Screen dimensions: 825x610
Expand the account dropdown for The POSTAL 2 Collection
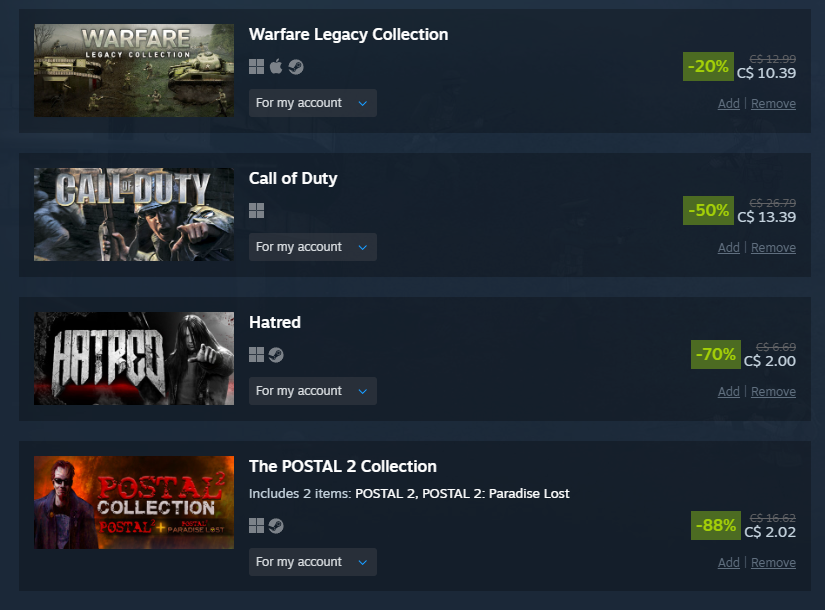(x=313, y=562)
